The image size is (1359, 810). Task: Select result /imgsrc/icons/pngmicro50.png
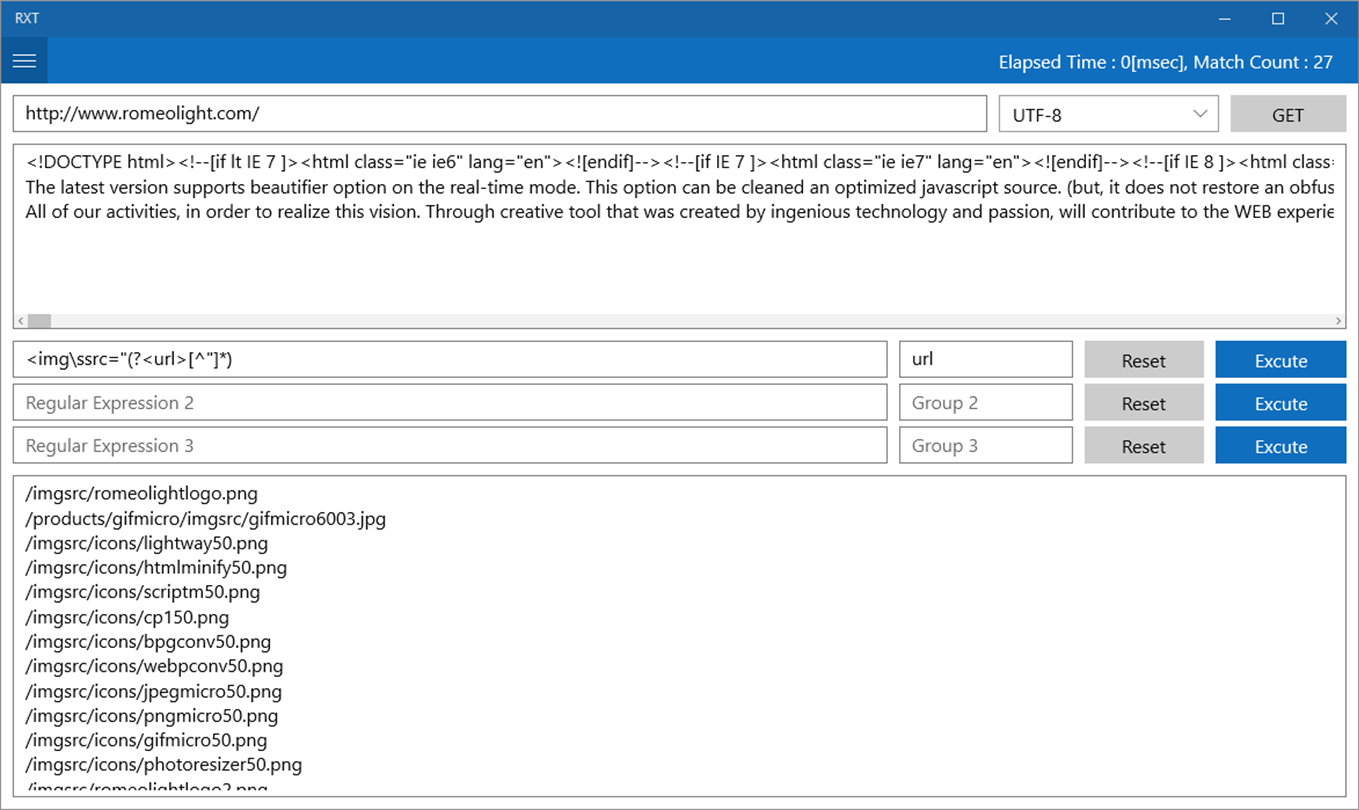[x=152, y=716]
